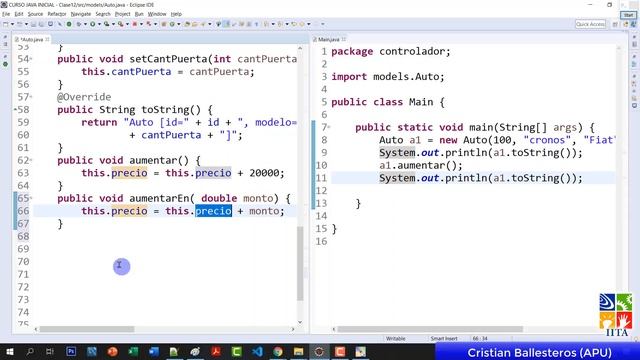Screen dimensions: 640x360
Task: Click the scroll-down arrow in the Auto.java editor
Action: tap(300, 322)
